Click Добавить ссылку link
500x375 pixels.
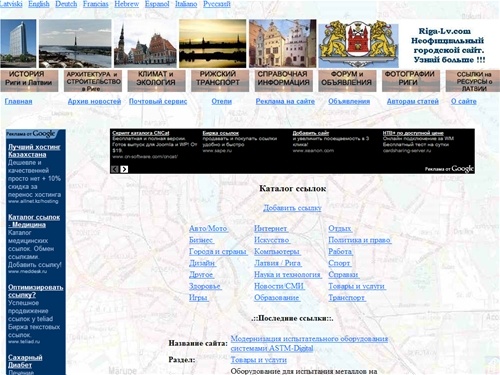pyautogui.click(x=292, y=208)
